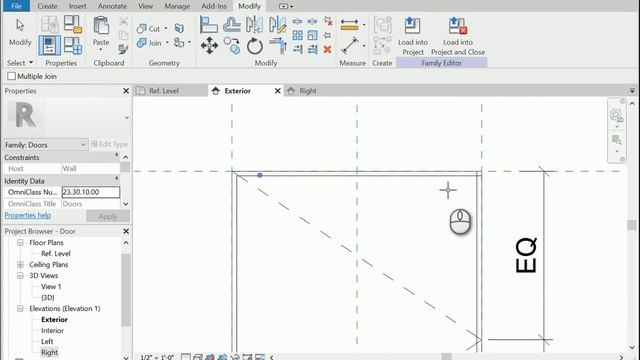The image size is (640, 360).
Task: Switch to the Right view tab
Action: [307, 91]
